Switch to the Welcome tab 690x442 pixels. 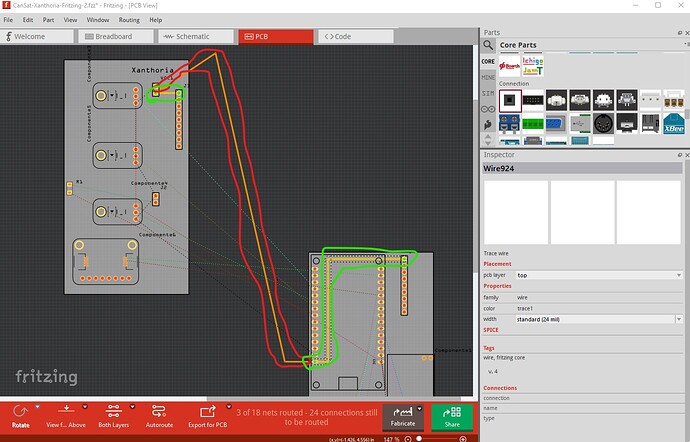pos(37,37)
